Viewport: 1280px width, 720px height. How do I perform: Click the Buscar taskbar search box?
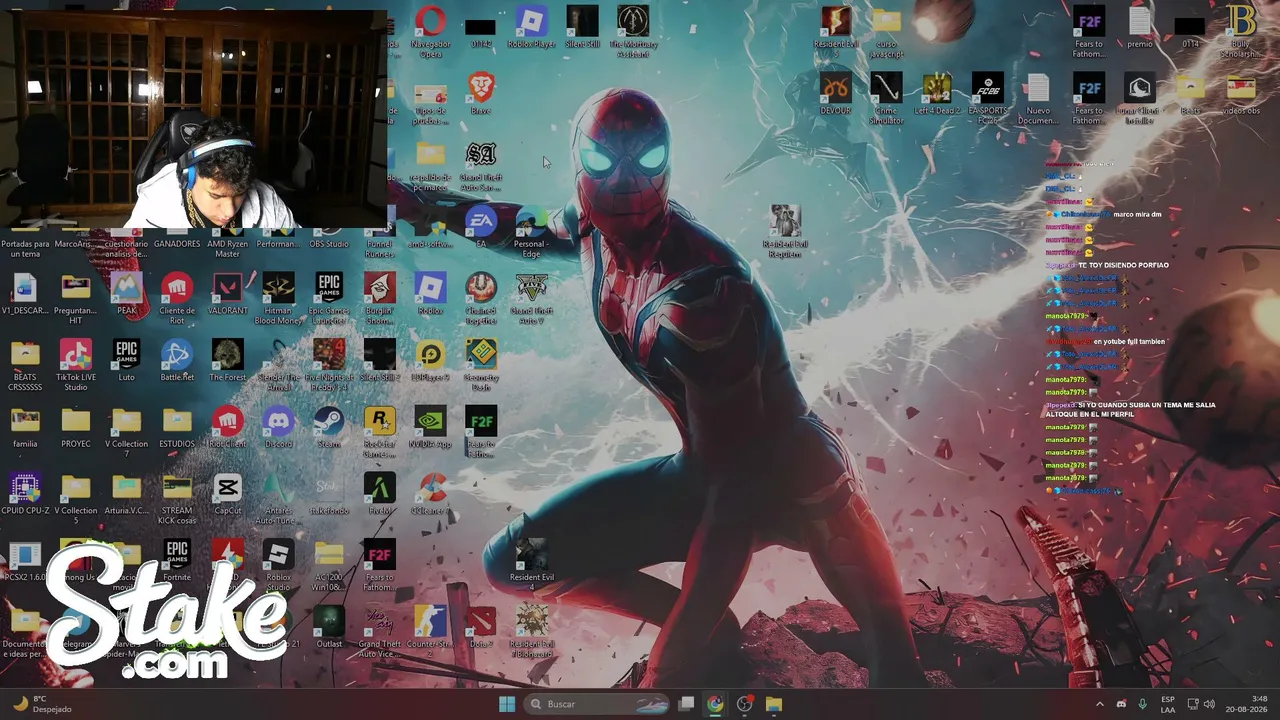click(598, 704)
